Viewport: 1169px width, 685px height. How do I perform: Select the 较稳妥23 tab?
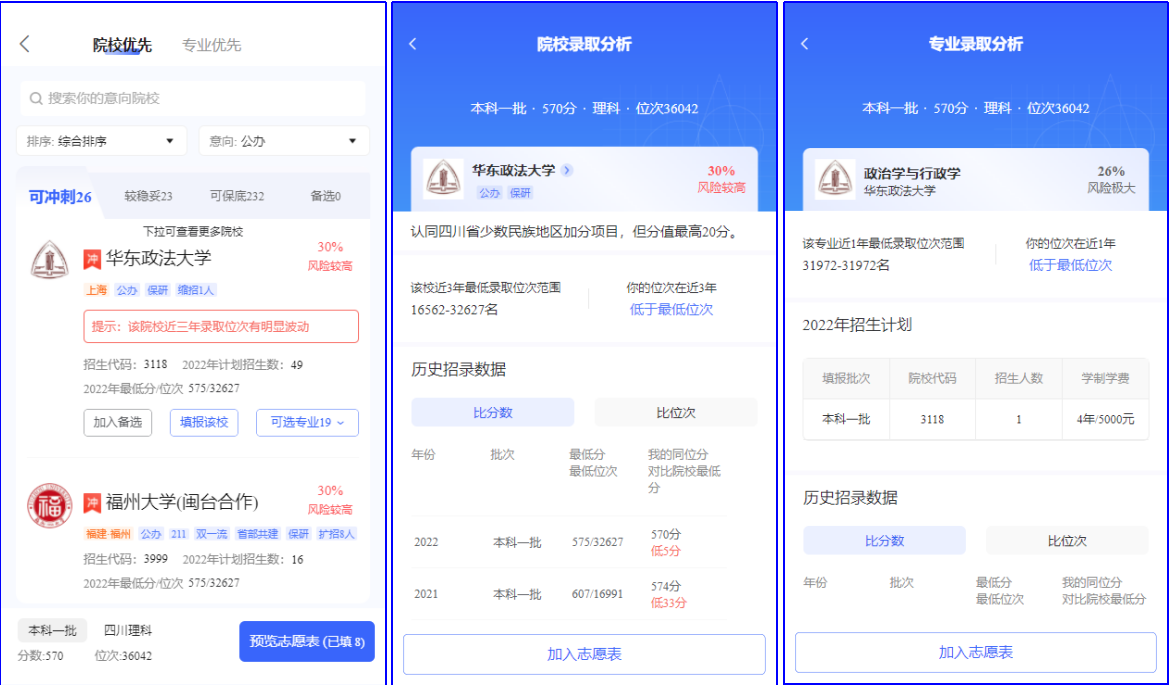point(148,196)
